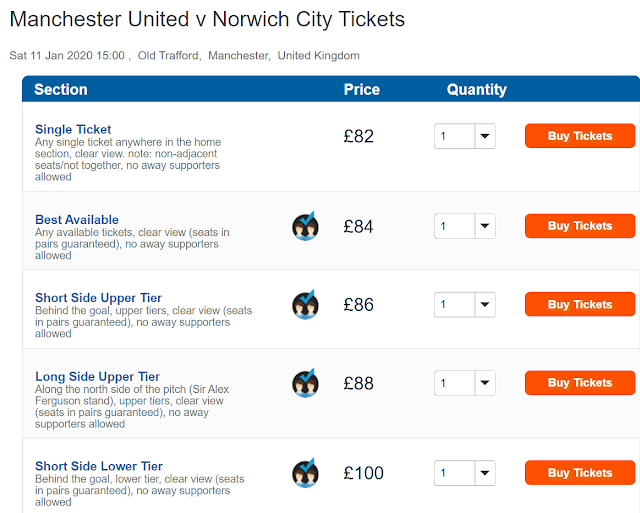This screenshot has width=640, height=513.
Task: Select the Best Available section title
Action: pos(77,219)
